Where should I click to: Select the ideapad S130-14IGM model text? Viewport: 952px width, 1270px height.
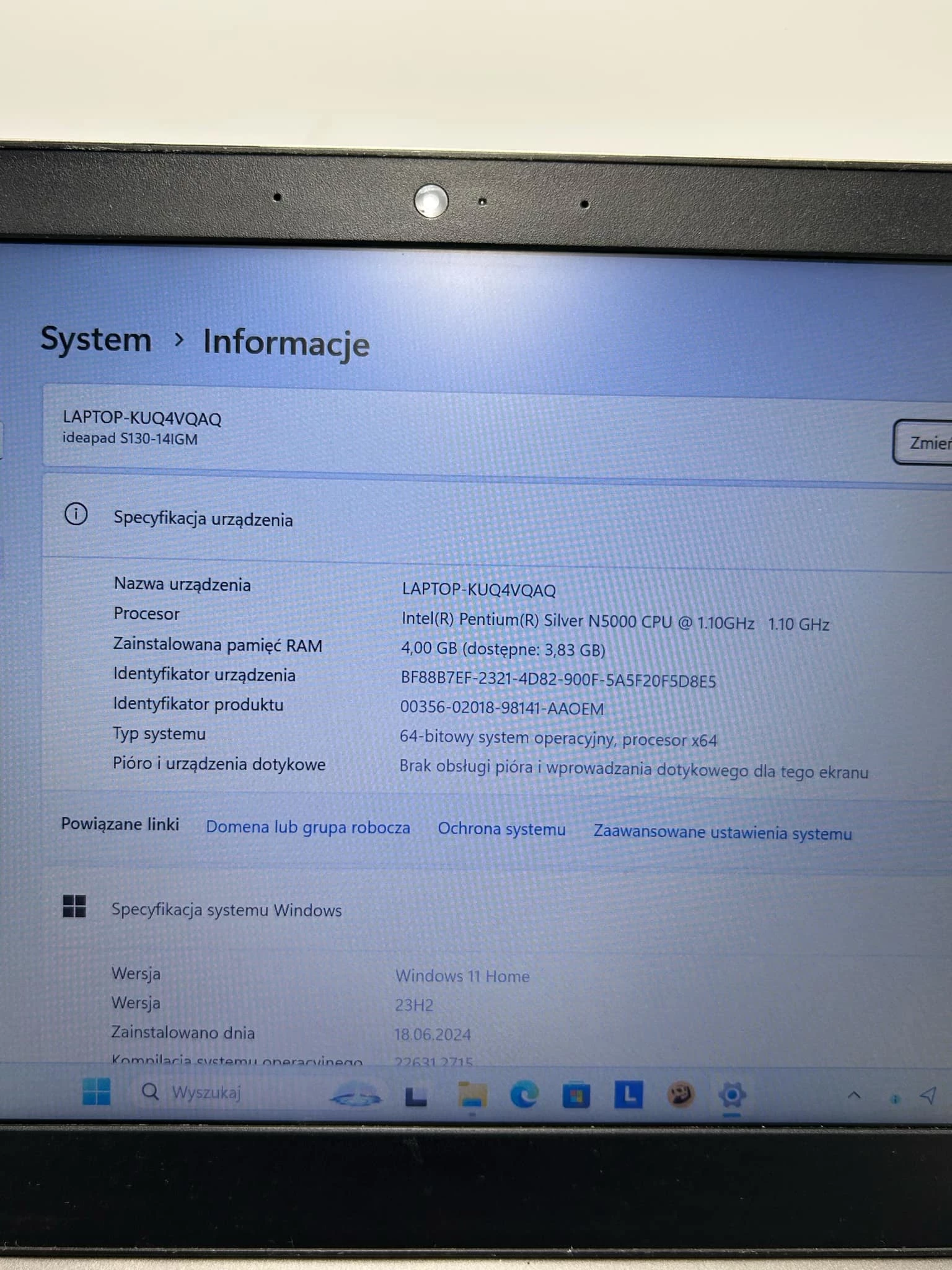[x=130, y=438]
